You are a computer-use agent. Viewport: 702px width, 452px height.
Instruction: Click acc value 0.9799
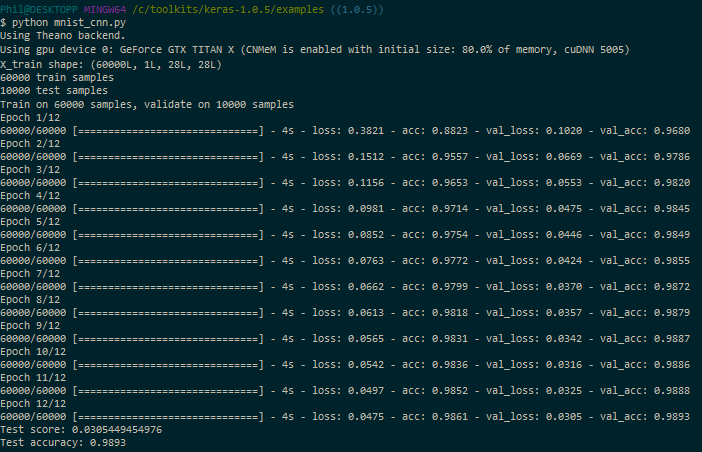point(450,286)
